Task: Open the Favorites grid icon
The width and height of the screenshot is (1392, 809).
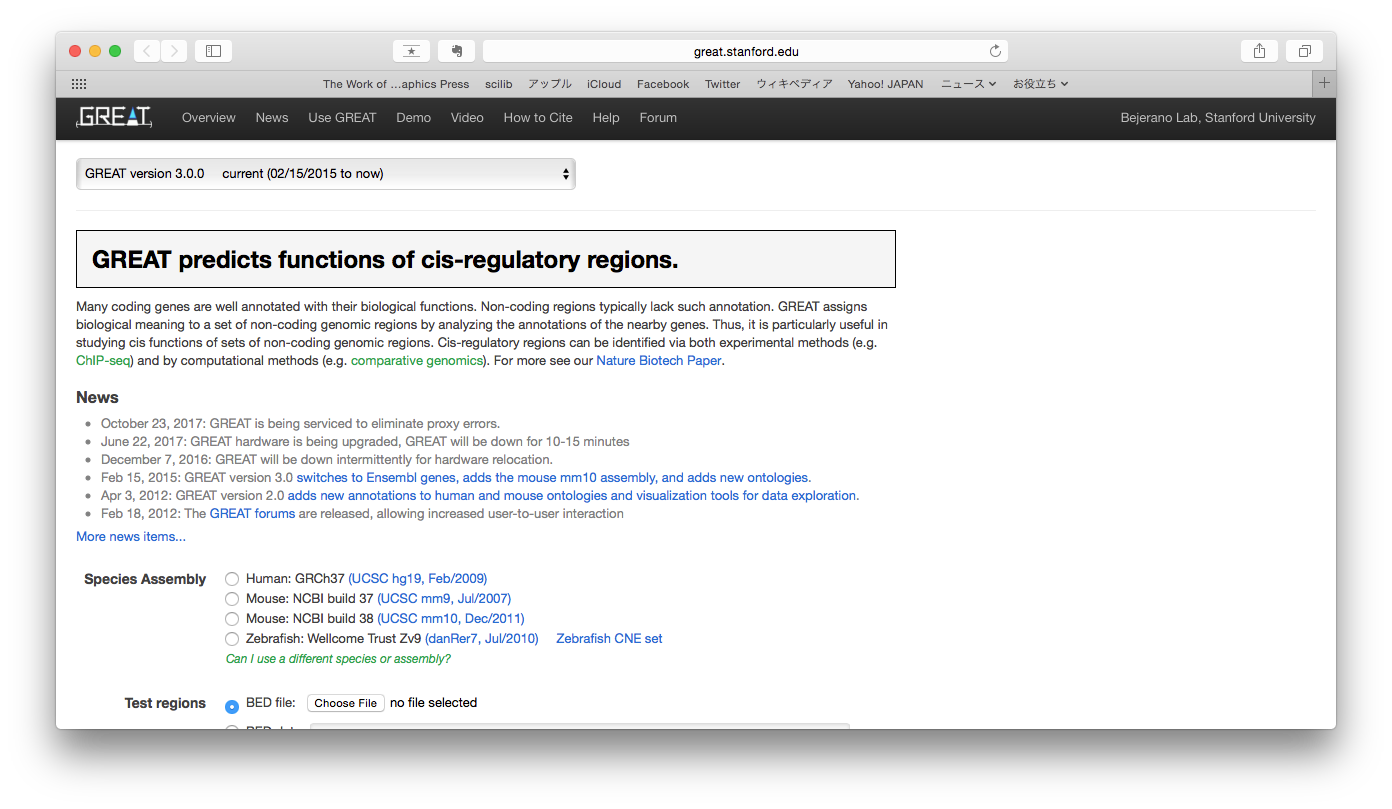Action: [79, 84]
